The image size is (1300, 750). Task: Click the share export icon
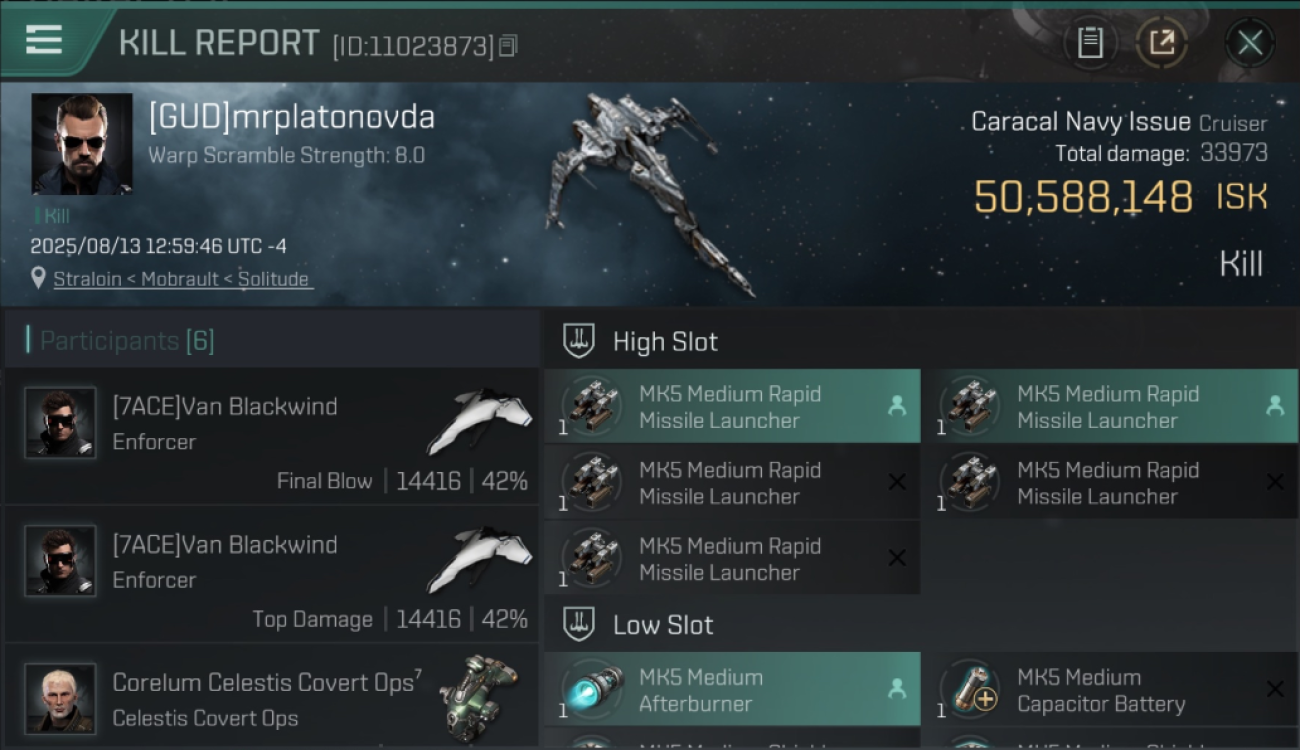tap(1161, 42)
